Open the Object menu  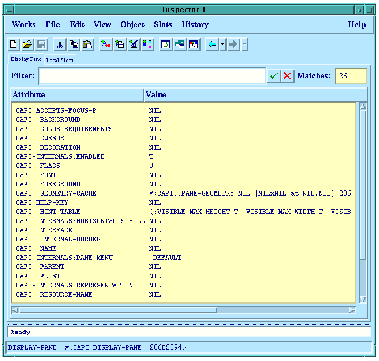coord(133,24)
